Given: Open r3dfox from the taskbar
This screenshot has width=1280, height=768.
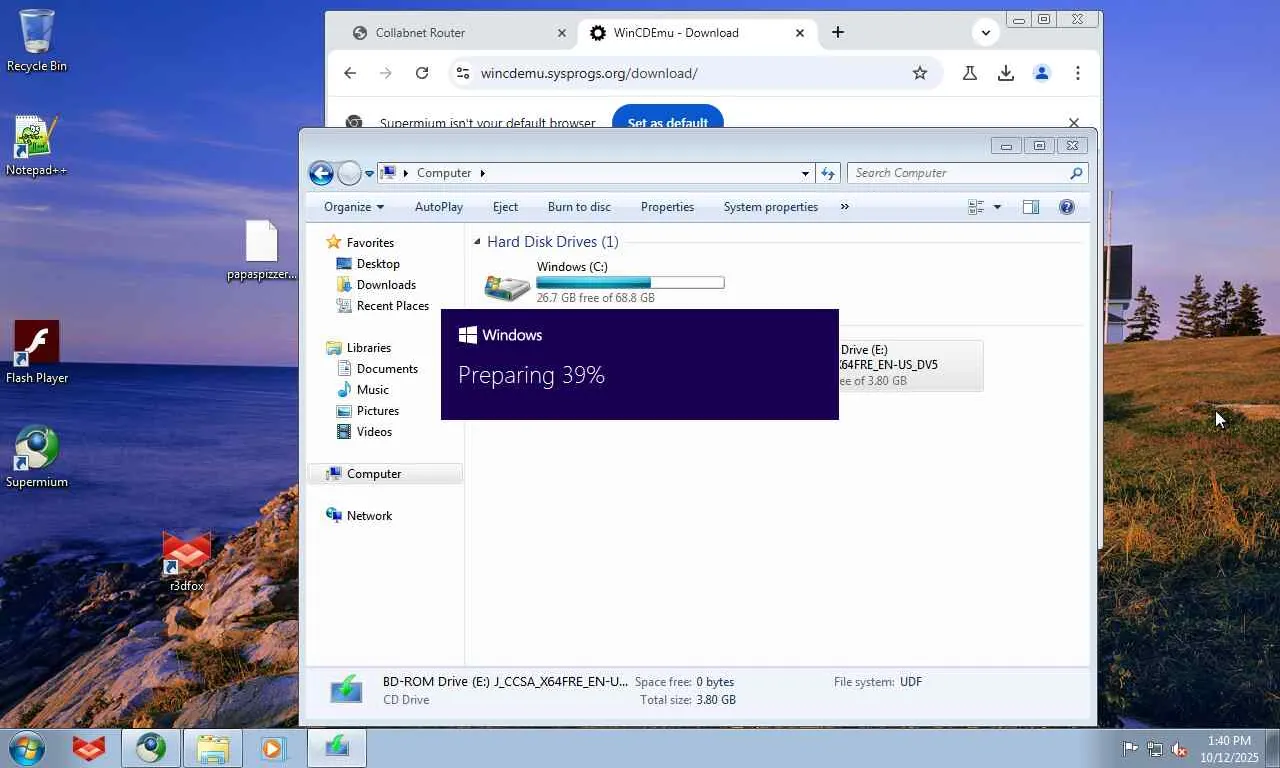Looking at the screenshot, I should click(x=89, y=748).
